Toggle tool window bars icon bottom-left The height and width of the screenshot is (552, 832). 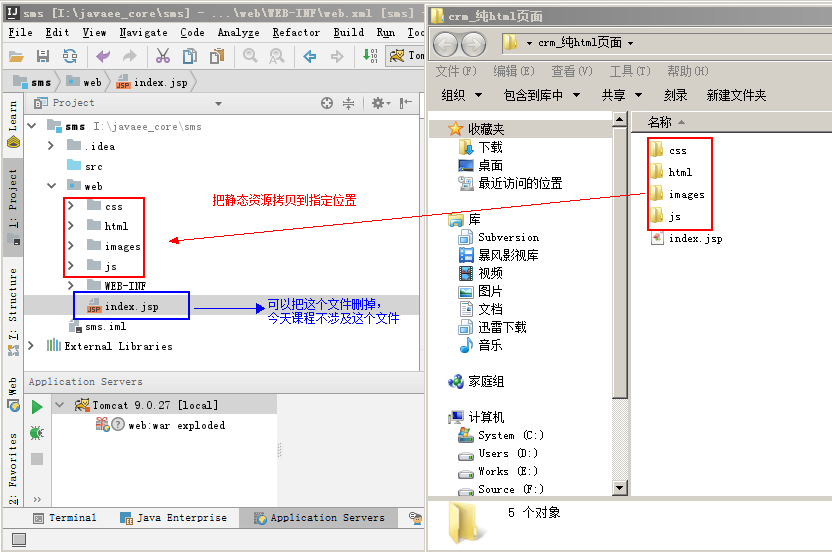click(x=19, y=540)
